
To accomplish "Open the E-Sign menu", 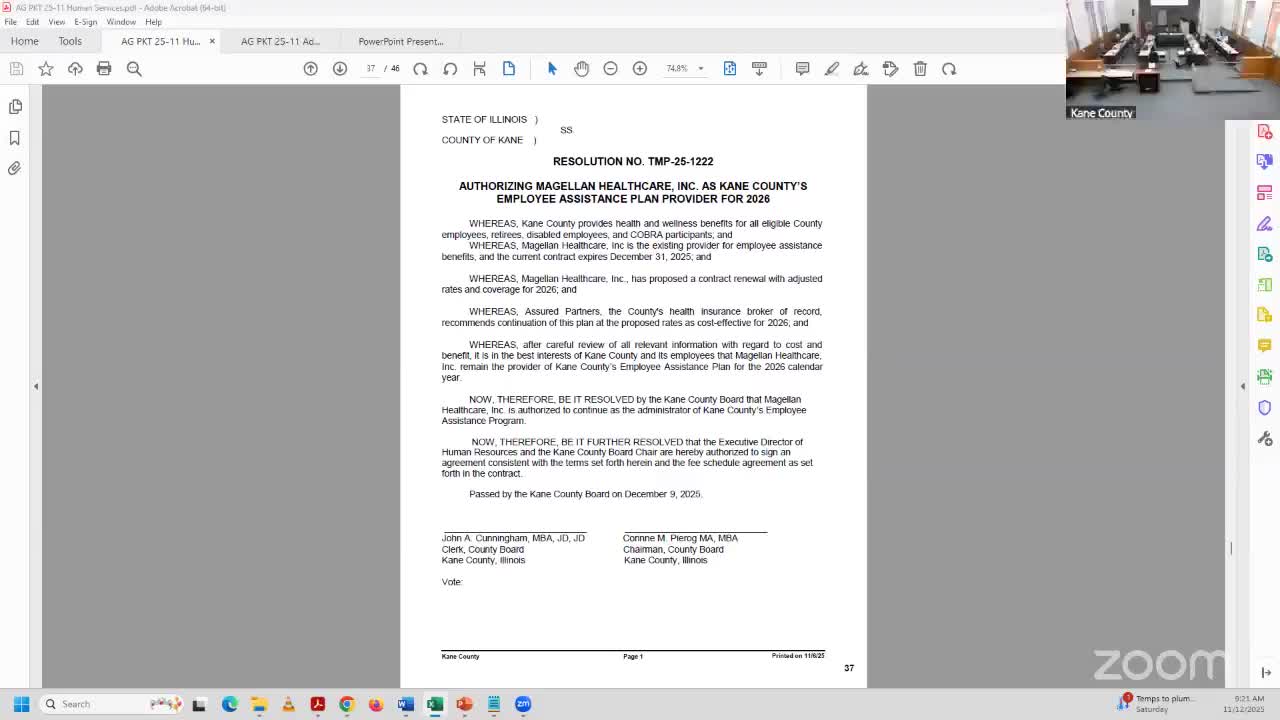I will pos(83,22).
